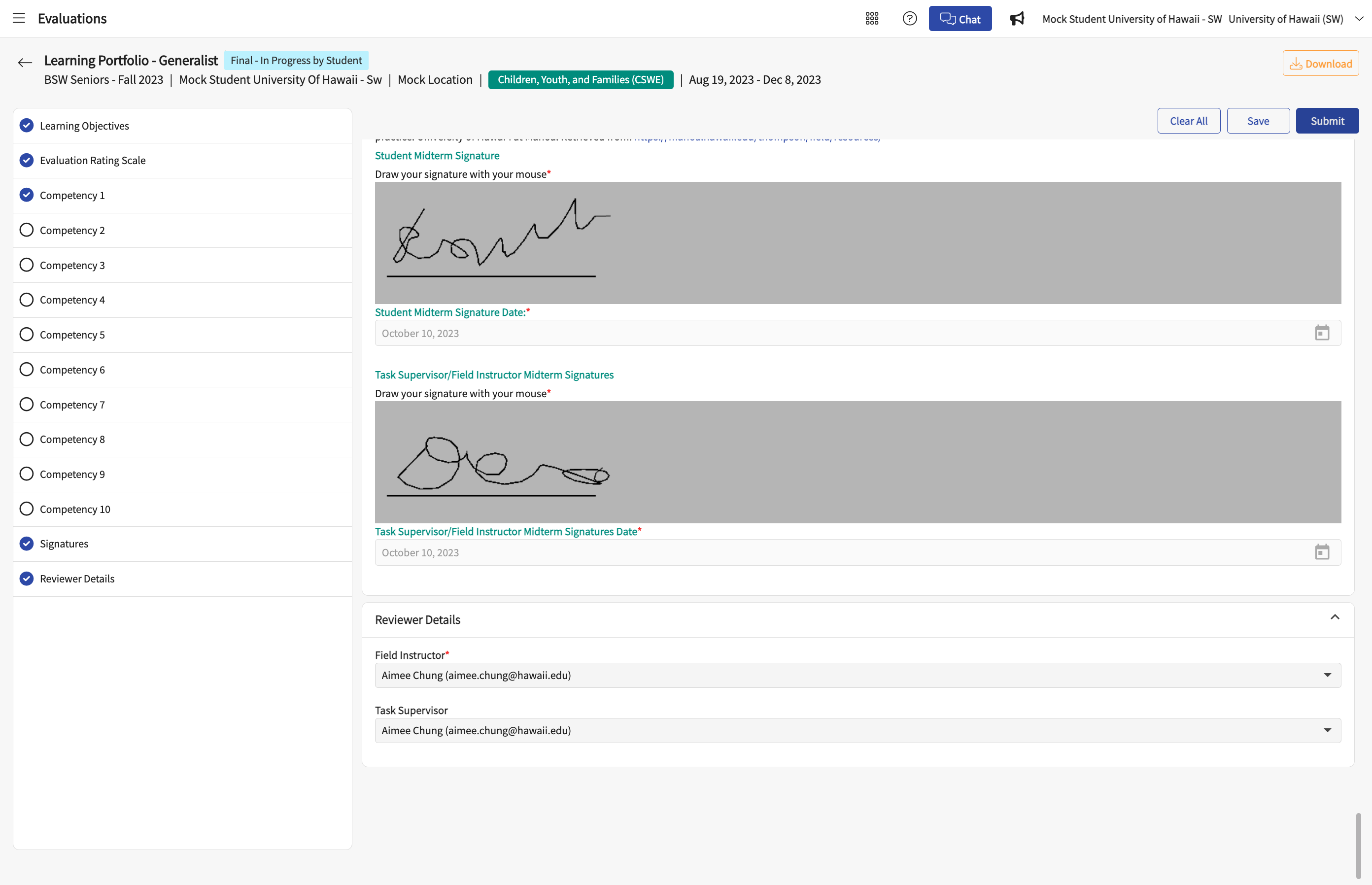The width and height of the screenshot is (1372, 885).
Task: Save the evaluation form
Action: click(x=1258, y=121)
